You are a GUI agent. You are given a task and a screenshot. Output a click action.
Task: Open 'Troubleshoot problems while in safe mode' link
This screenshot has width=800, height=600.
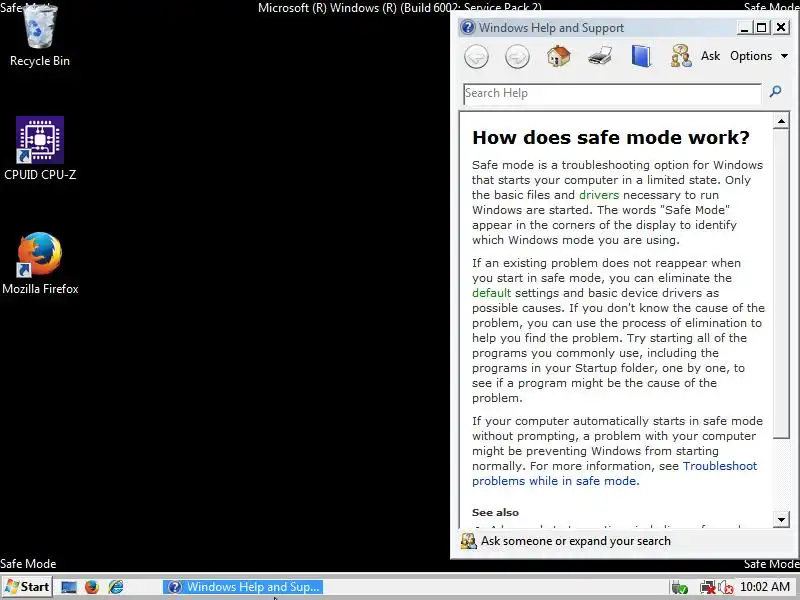pyautogui.click(x=614, y=473)
